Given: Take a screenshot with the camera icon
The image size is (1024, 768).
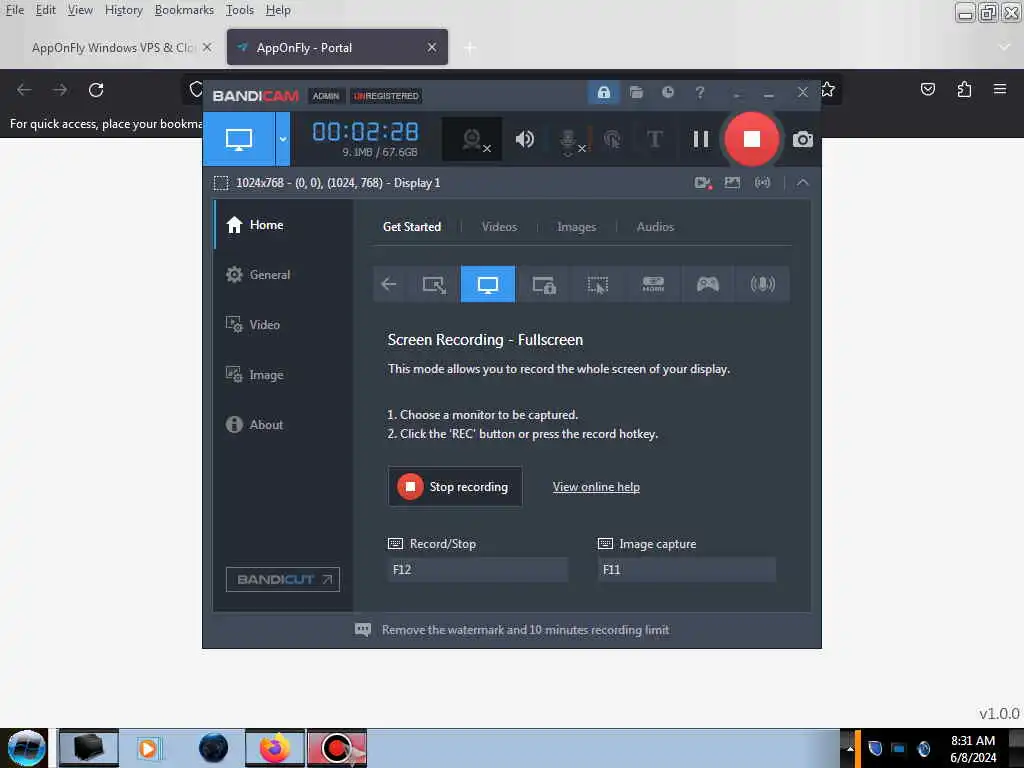Looking at the screenshot, I should coord(803,139).
